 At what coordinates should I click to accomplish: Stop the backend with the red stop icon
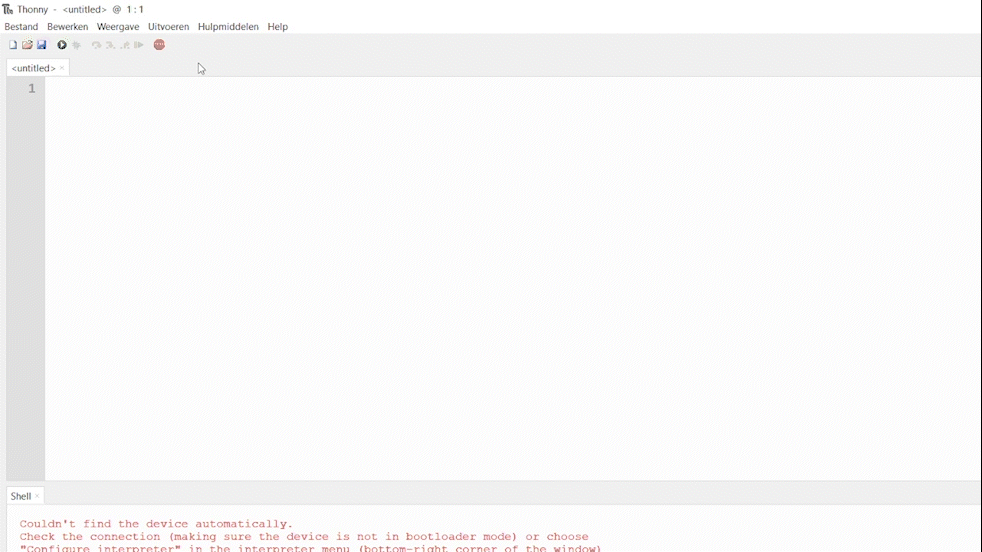click(160, 44)
